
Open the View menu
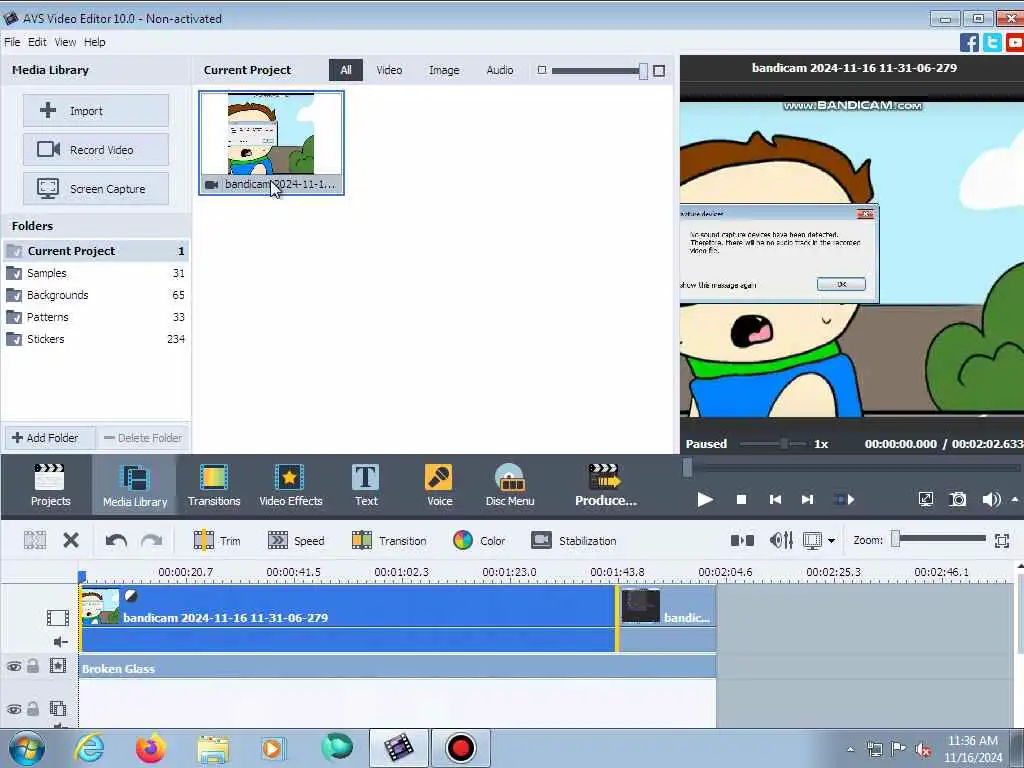[x=65, y=42]
